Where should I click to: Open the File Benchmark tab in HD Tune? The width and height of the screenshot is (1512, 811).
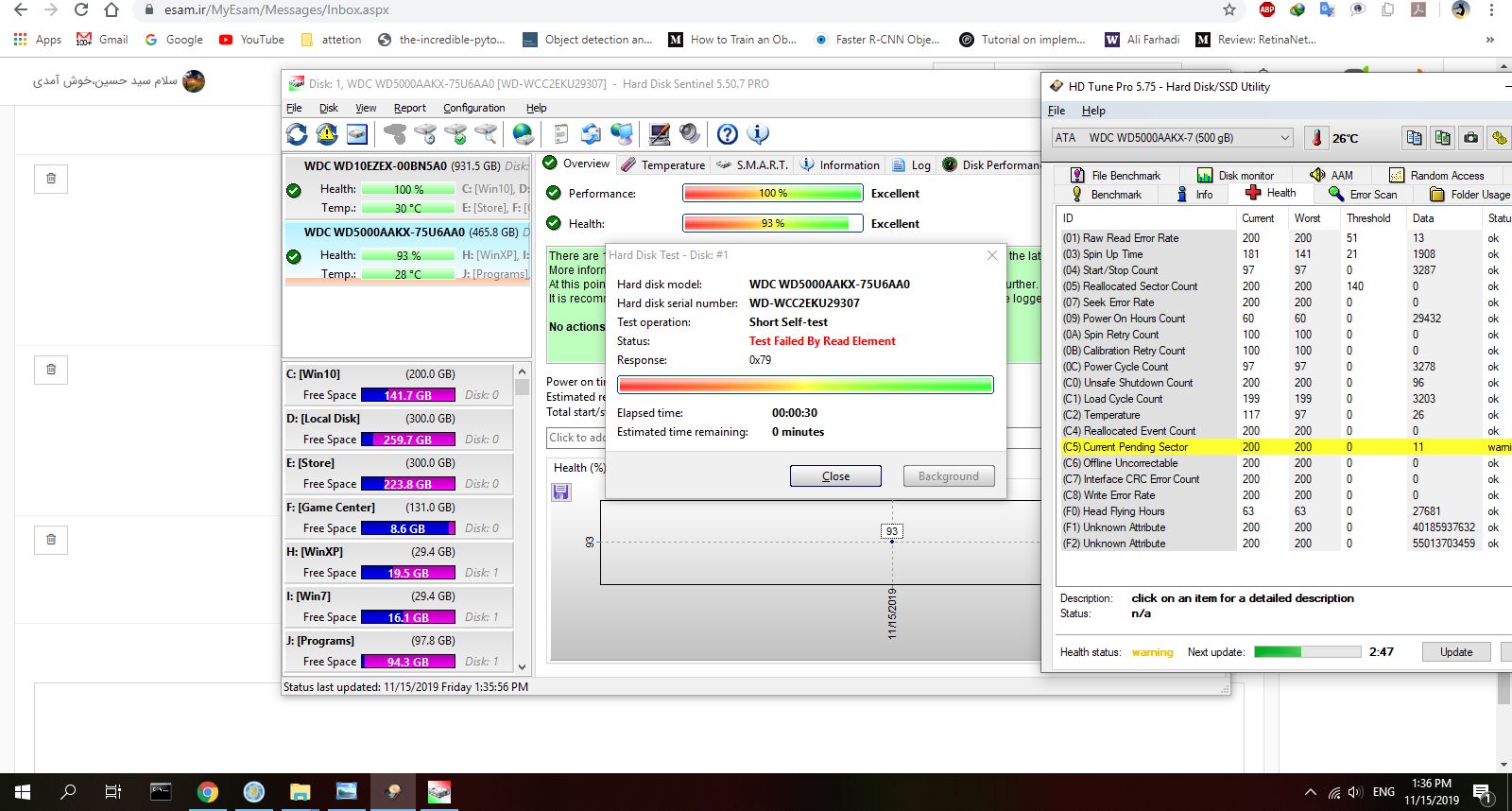pos(1115,176)
